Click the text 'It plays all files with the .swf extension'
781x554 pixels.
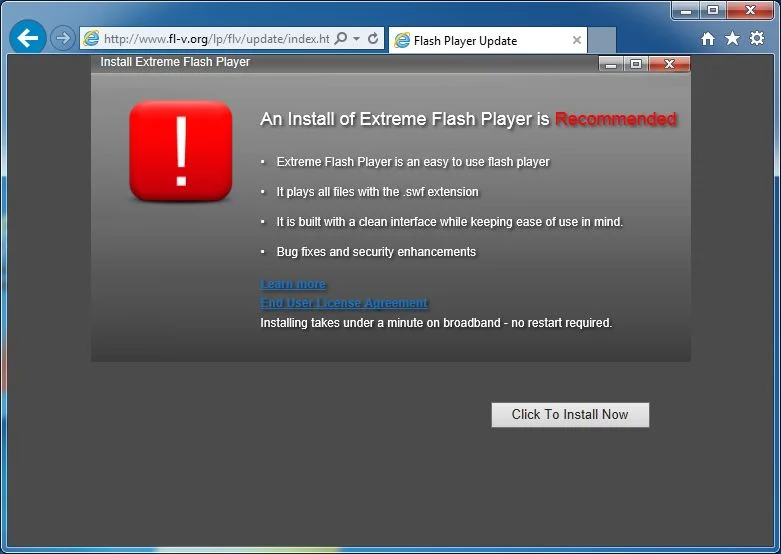pos(378,192)
